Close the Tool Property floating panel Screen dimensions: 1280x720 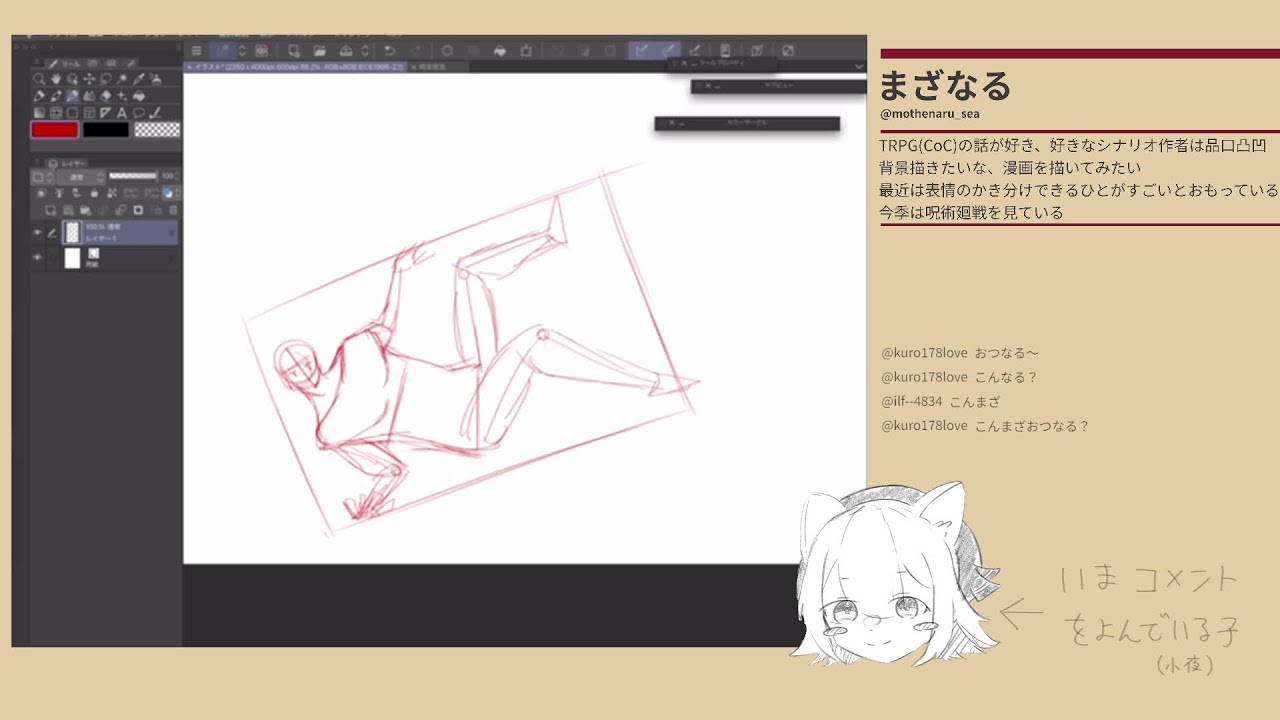click(684, 63)
